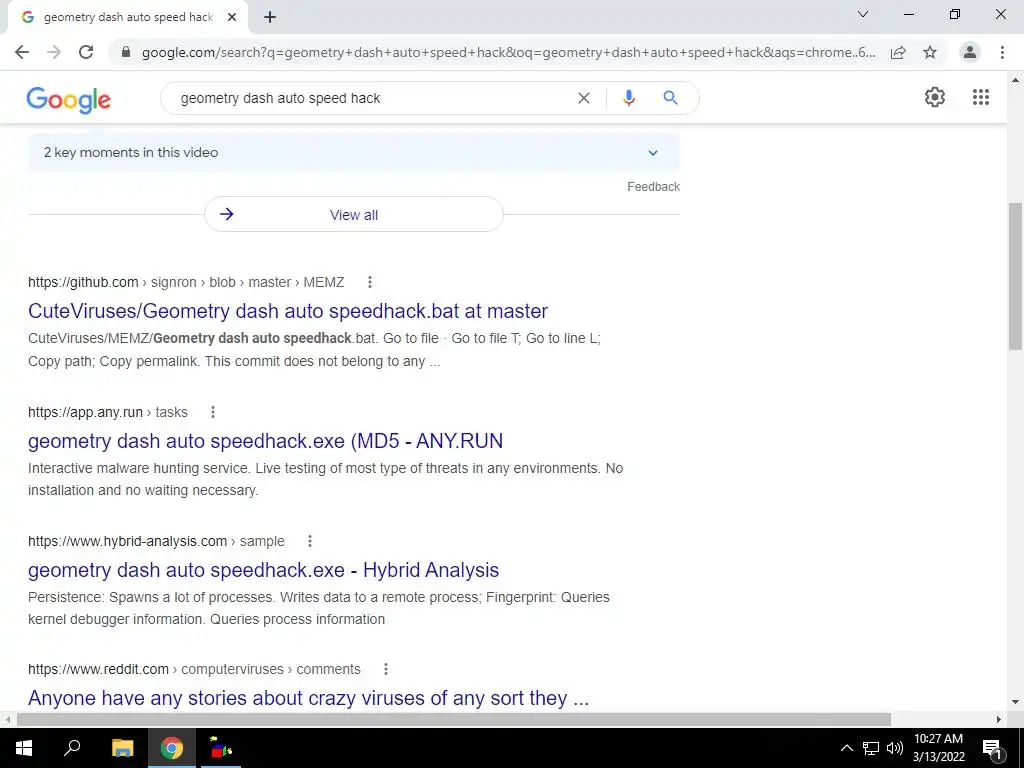
Task: Click the View all button
Action: click(353, 214)
